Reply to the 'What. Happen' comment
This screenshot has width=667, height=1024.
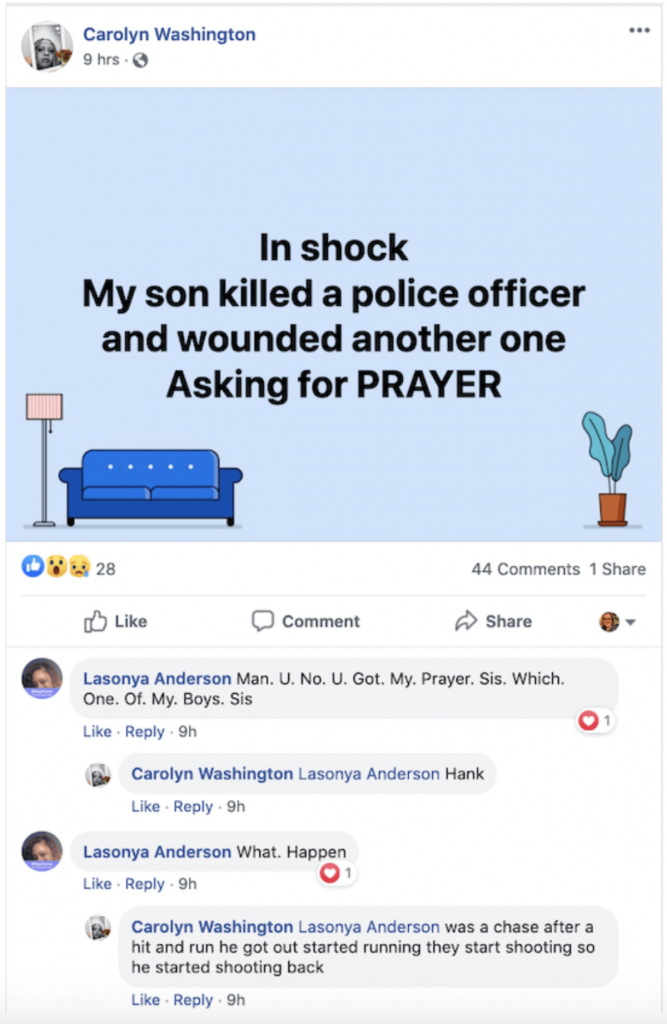(145, 884)
